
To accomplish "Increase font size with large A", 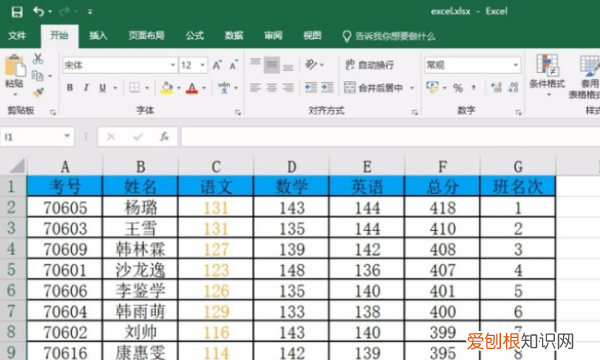I will (217, 65).
